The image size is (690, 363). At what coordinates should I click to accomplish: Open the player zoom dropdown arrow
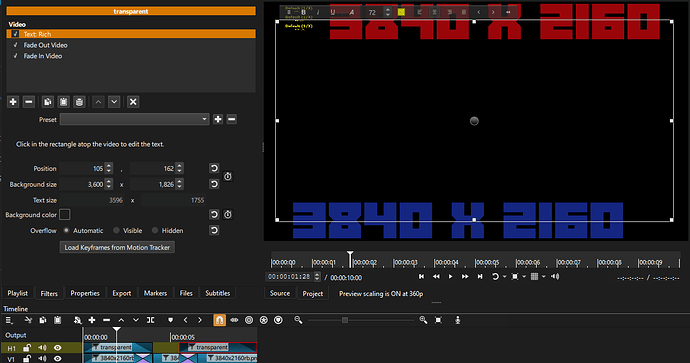pyautogui.click(x=524, y=277)
